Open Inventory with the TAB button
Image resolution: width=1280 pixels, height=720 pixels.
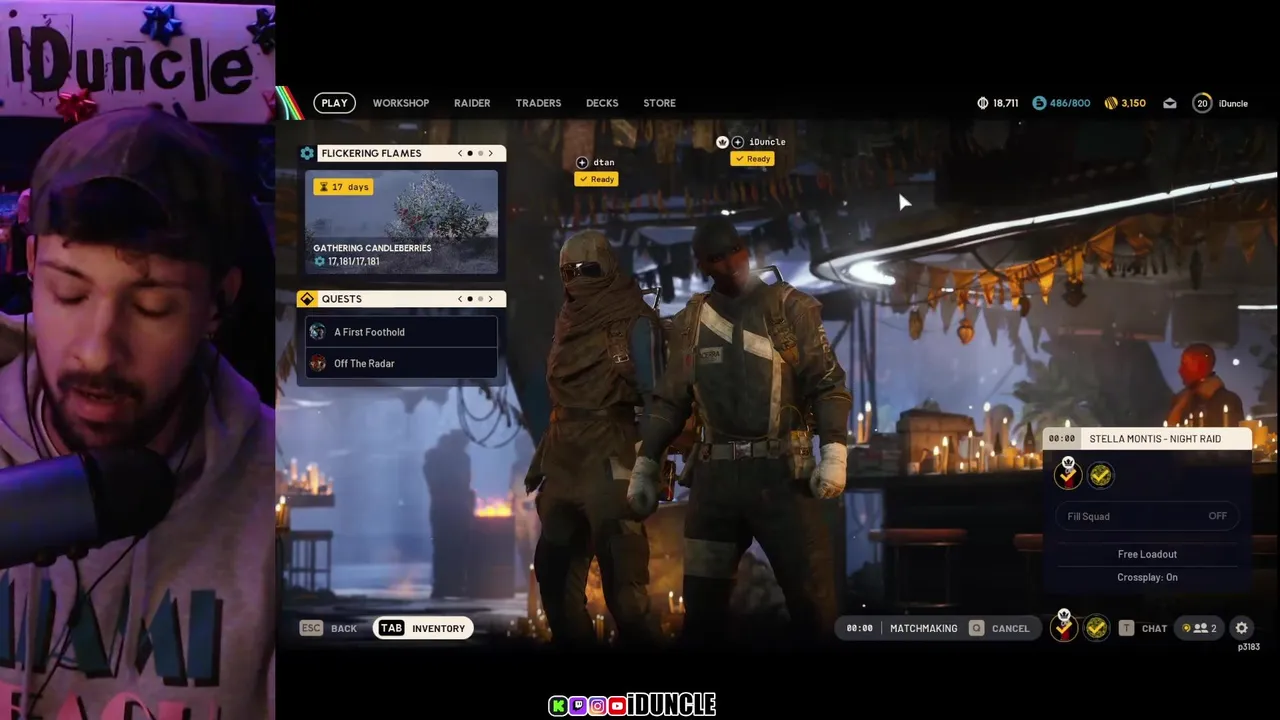422,628
